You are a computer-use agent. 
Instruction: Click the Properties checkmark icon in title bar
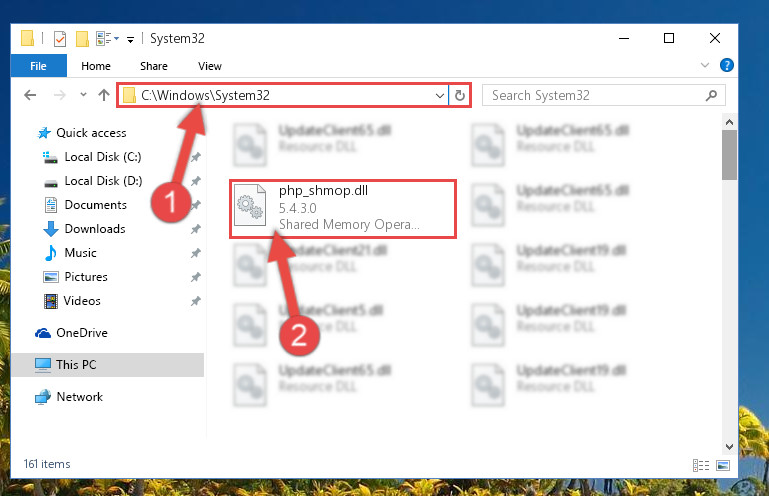pos(60,38)
